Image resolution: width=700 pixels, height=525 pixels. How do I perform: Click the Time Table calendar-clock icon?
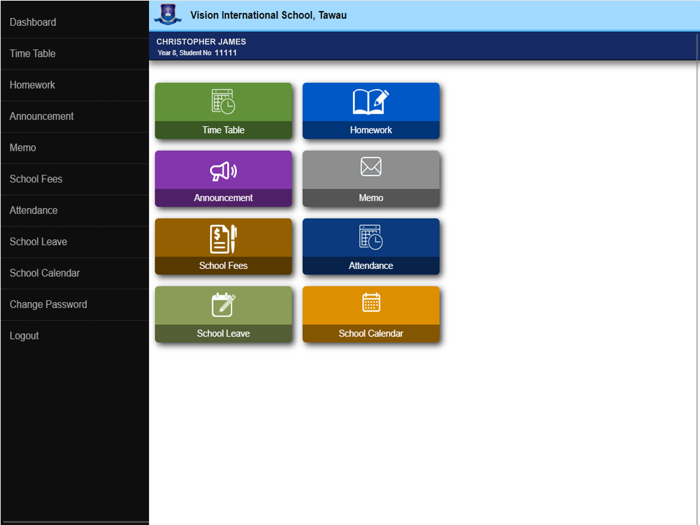point(223,101)
